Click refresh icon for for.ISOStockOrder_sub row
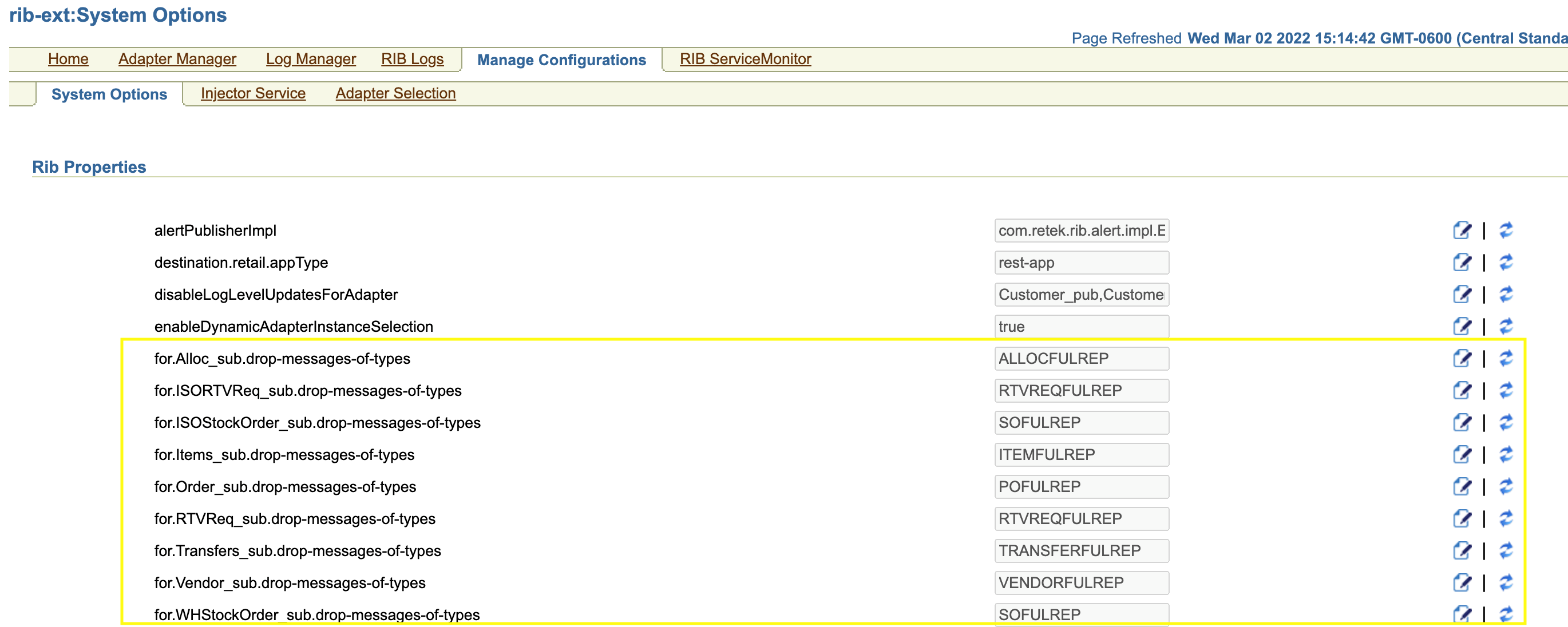 [x=1506, y=422]
